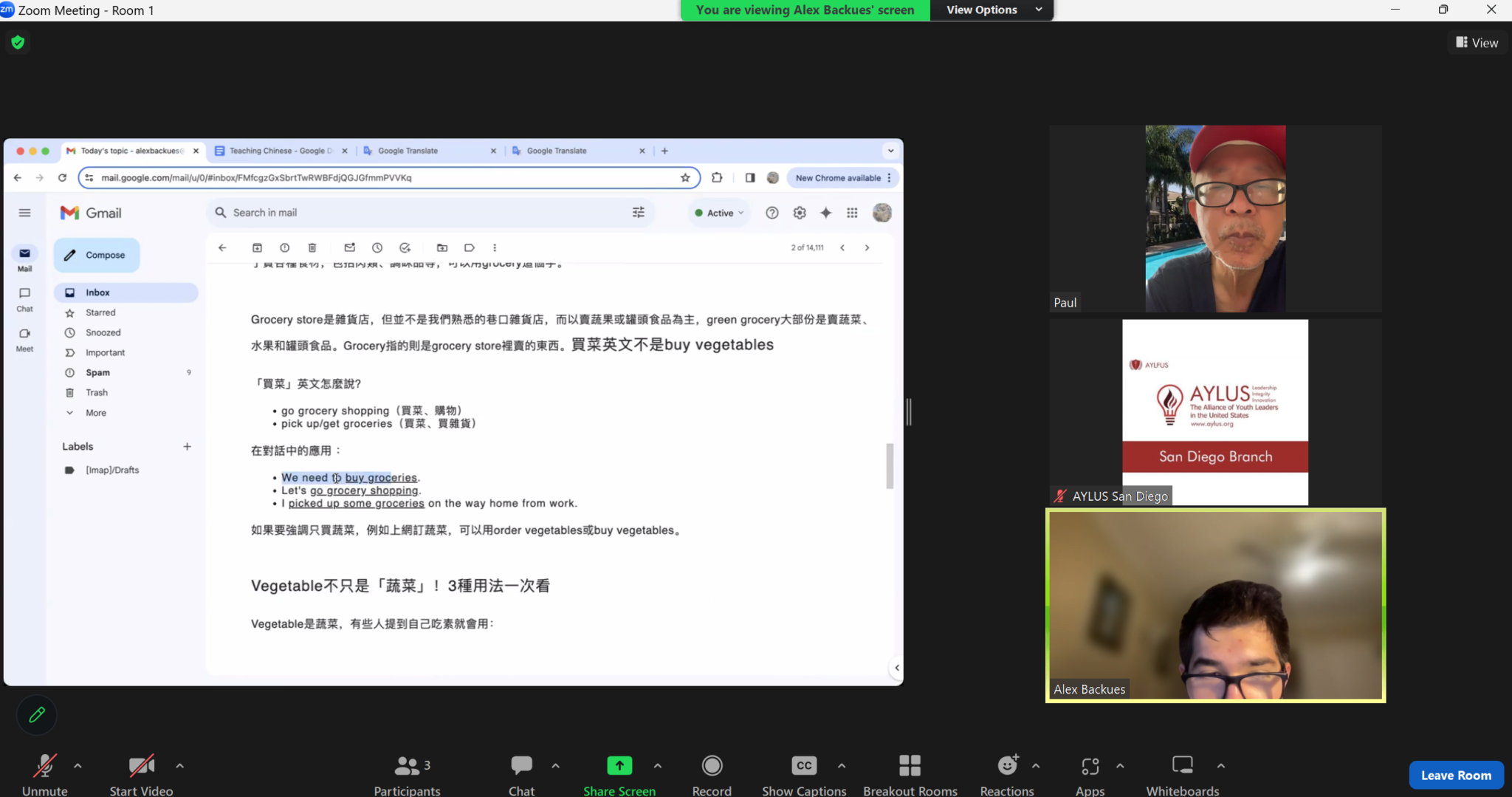
Task: Open the Zoom Chat panel
Action: (x=521, y=774)
